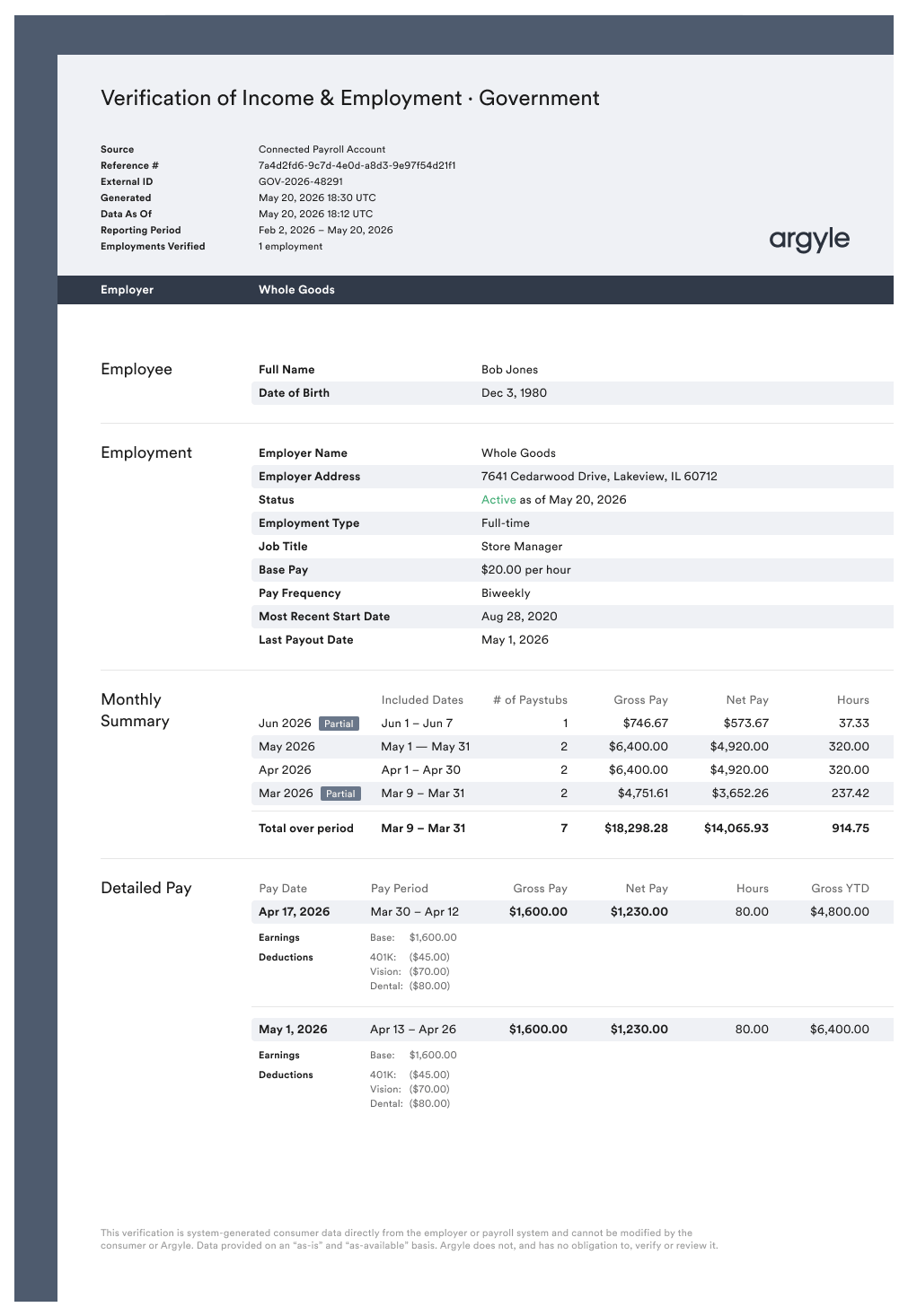The height and width of the screenshot is (1316, 908).
Task: Click the # of Paystubs column header
Action: pyautogui.click(x=530, y=700)
